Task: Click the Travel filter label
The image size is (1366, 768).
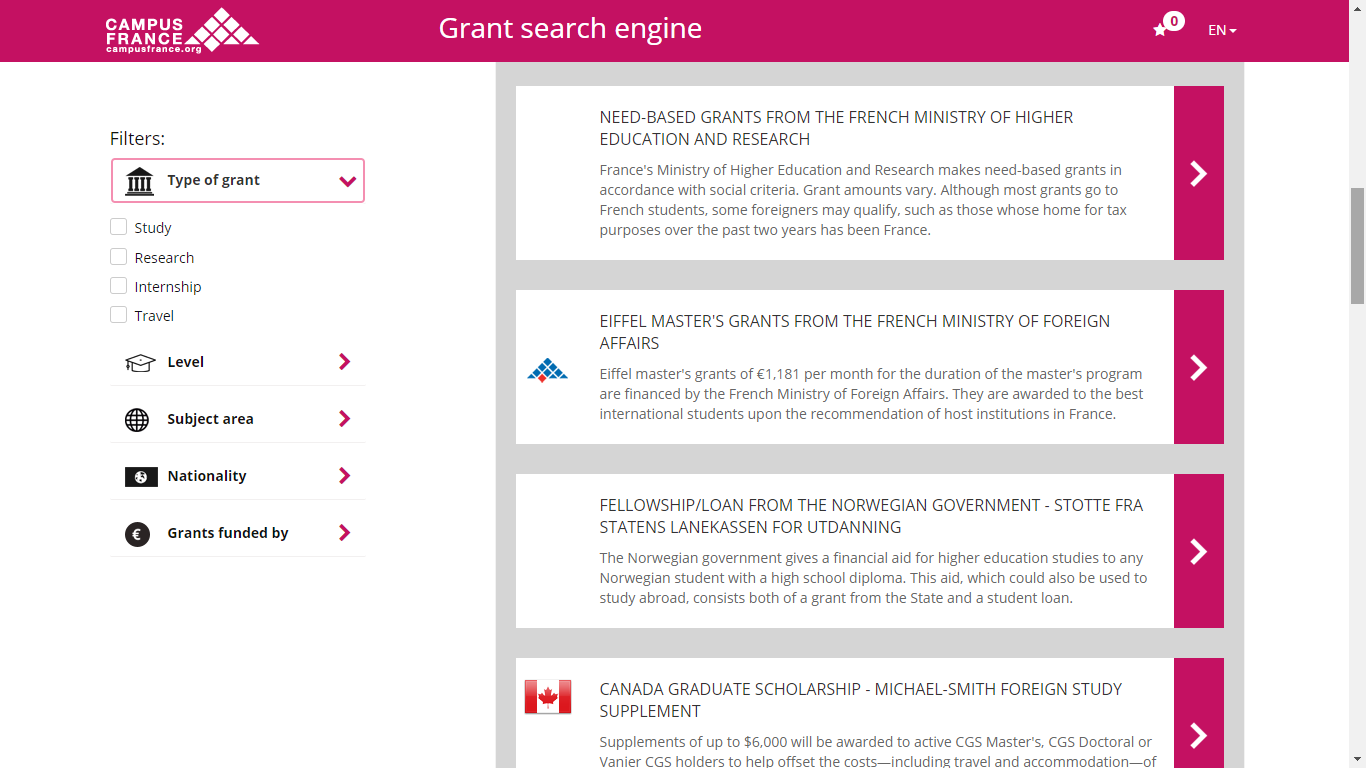Action: coord(154,316)
